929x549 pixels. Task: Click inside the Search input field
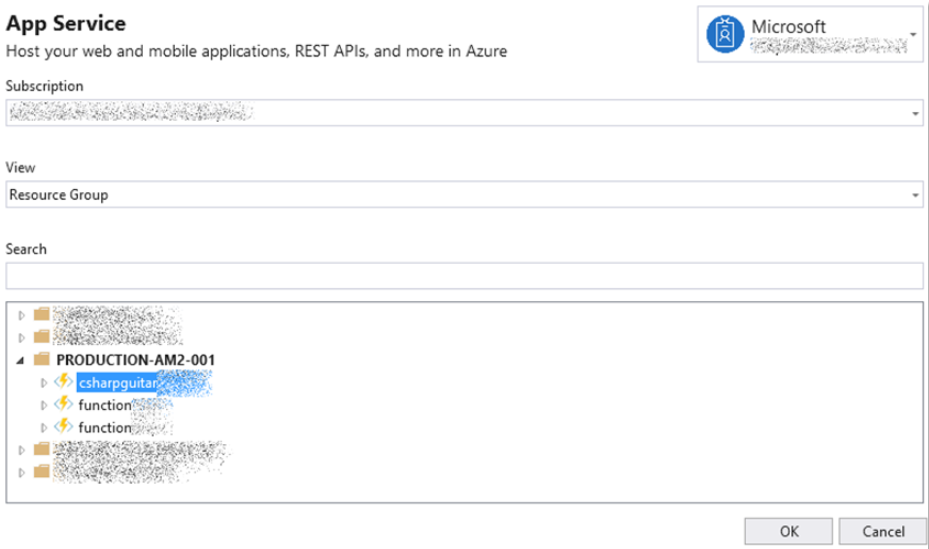coord(464,276)
